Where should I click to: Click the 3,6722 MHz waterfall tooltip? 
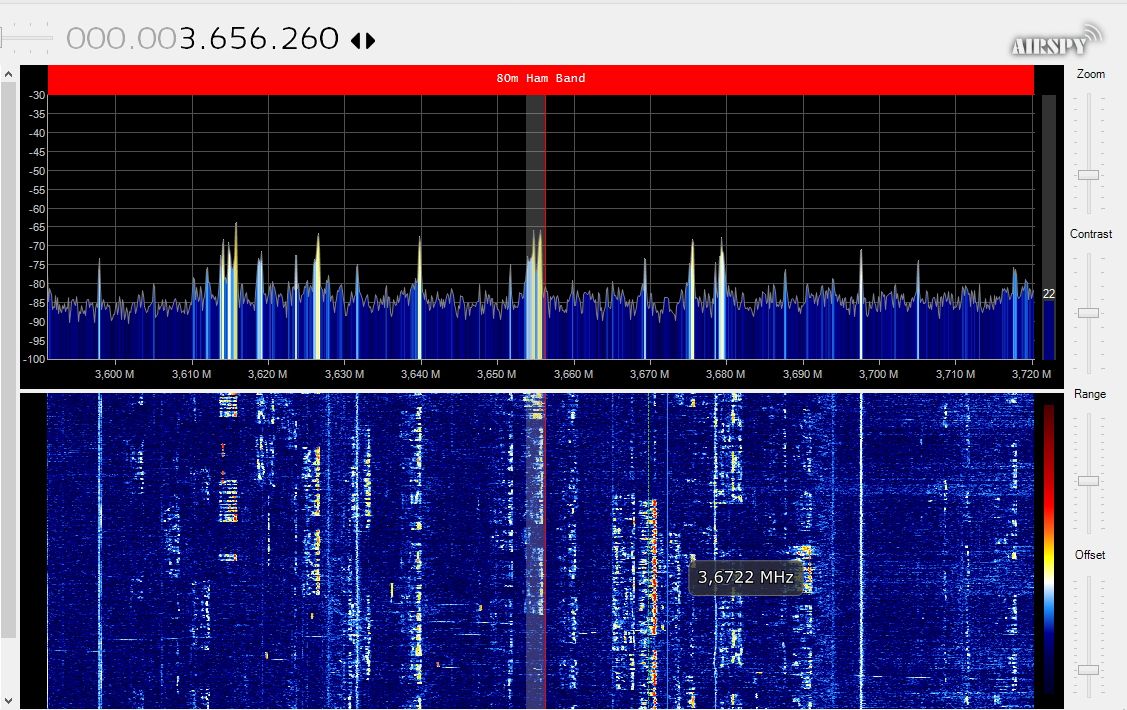[x=745, y=578]
